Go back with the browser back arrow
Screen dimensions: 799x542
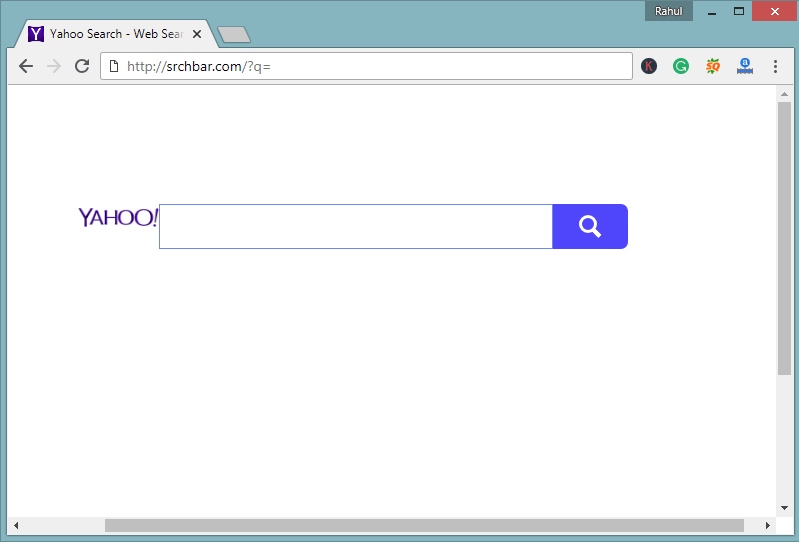(x=25, y=66)
